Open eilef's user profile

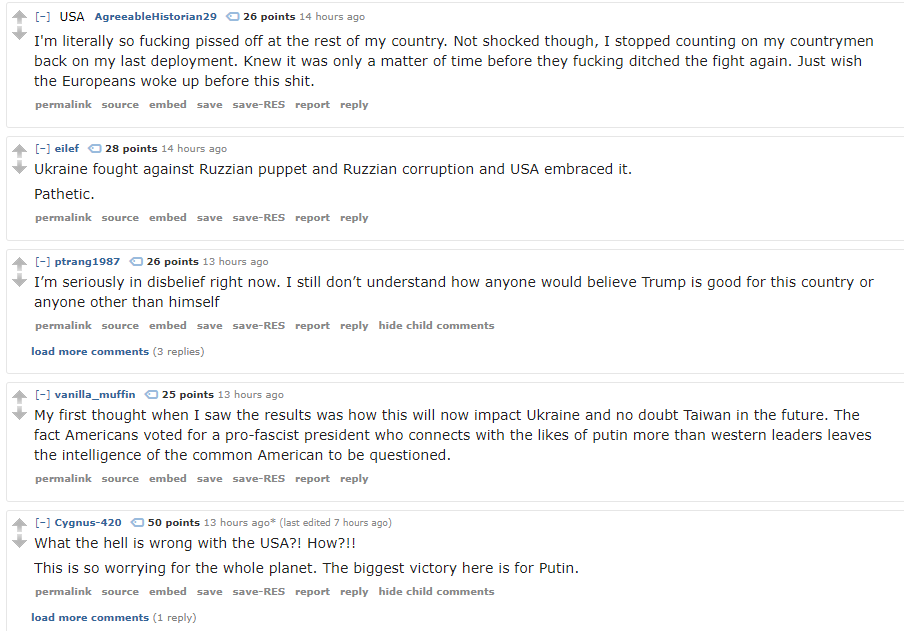pyautogui.click(x=67, y=149)
